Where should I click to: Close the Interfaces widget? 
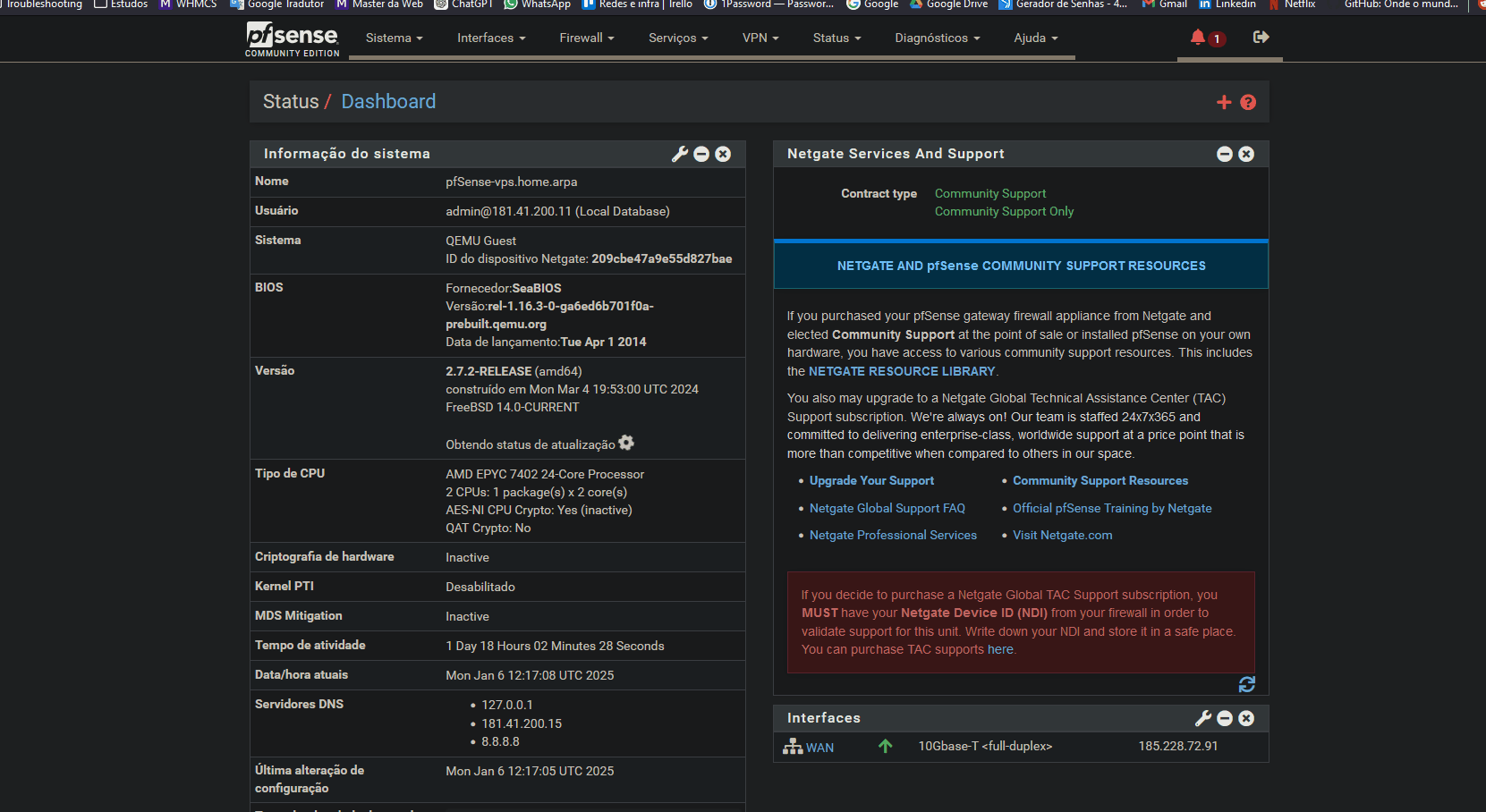pos(1246,718)
